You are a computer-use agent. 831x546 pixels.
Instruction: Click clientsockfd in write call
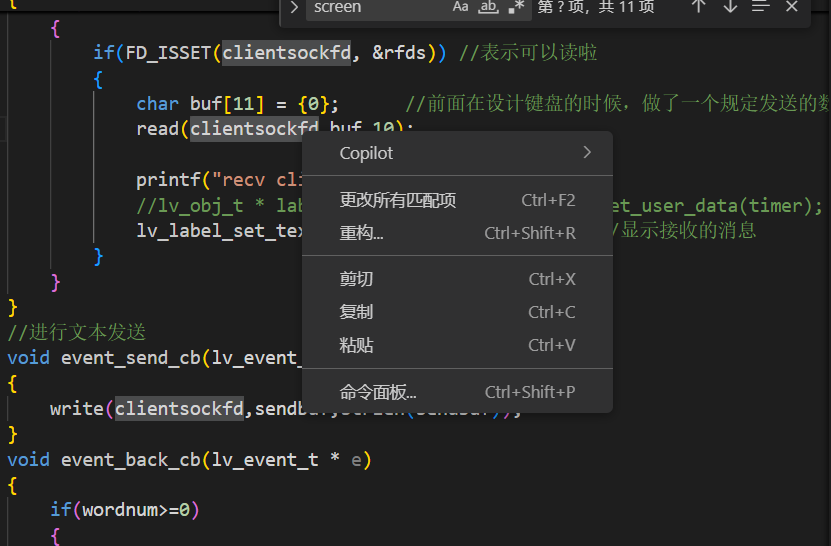[179, 409]
